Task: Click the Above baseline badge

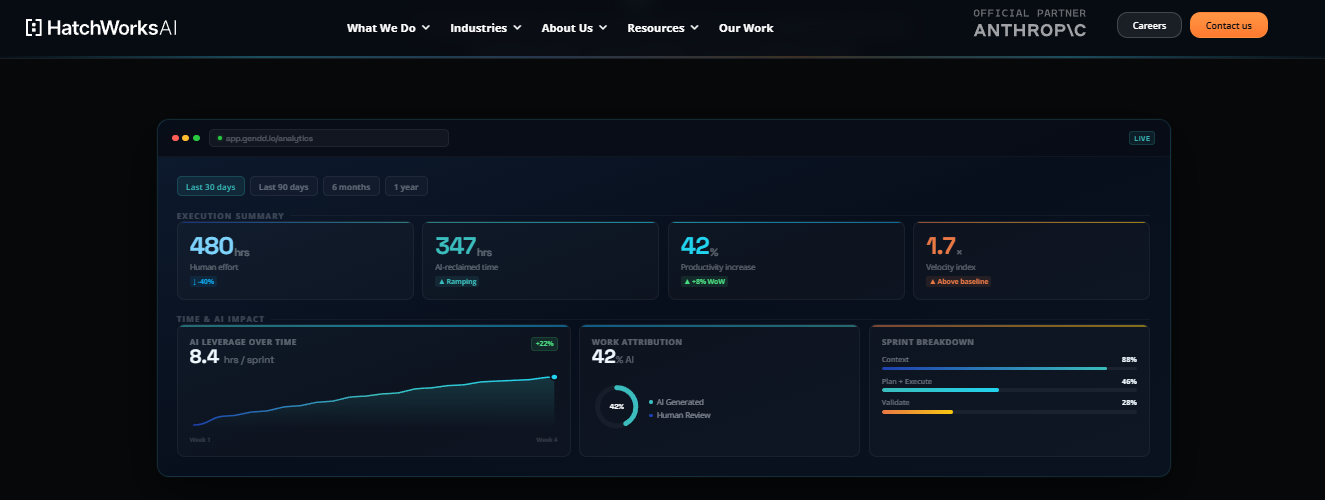Action: [x=958, y=282]
